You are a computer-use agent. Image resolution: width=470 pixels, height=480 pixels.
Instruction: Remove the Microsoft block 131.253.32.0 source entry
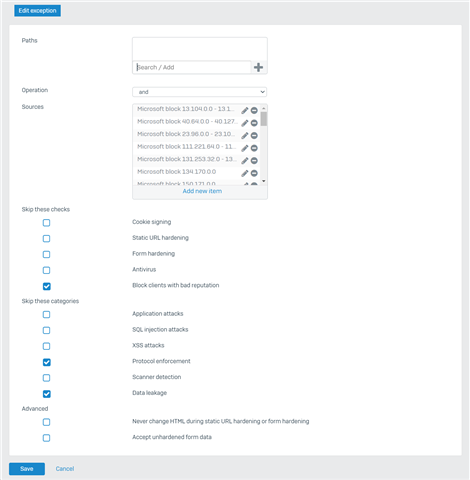pos(254,161)
